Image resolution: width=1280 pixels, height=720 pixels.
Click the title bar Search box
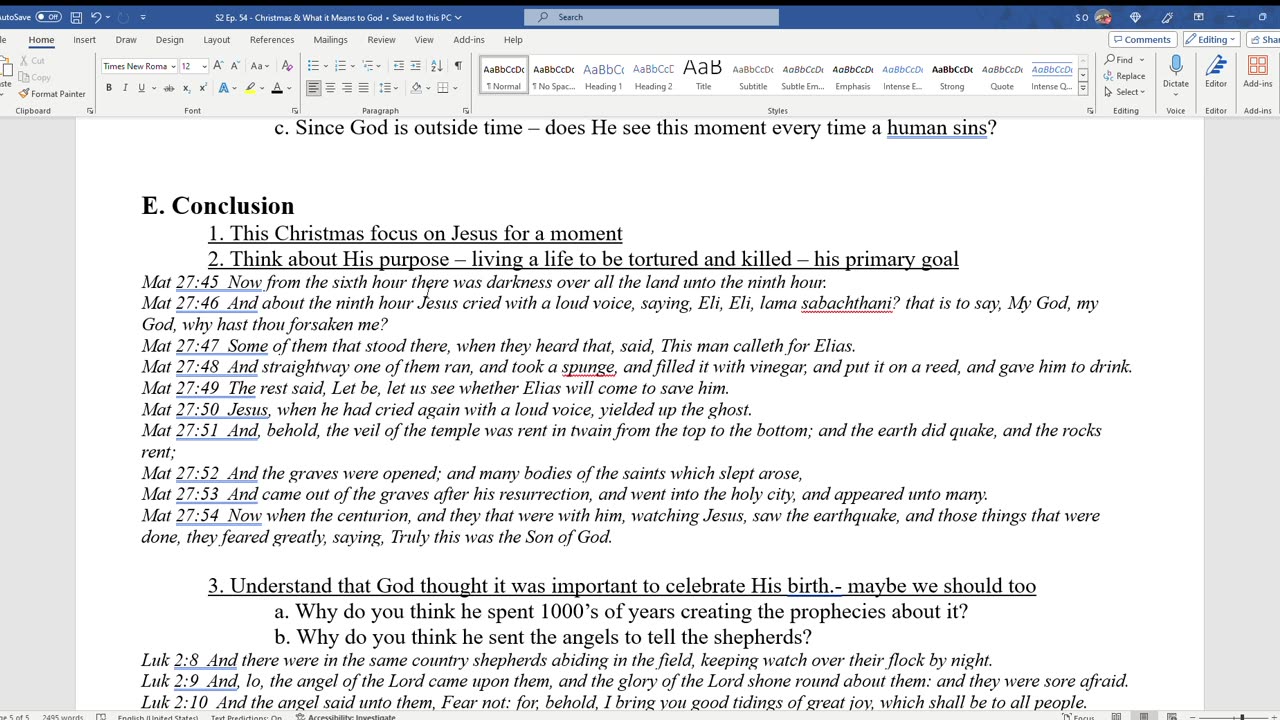652,17
